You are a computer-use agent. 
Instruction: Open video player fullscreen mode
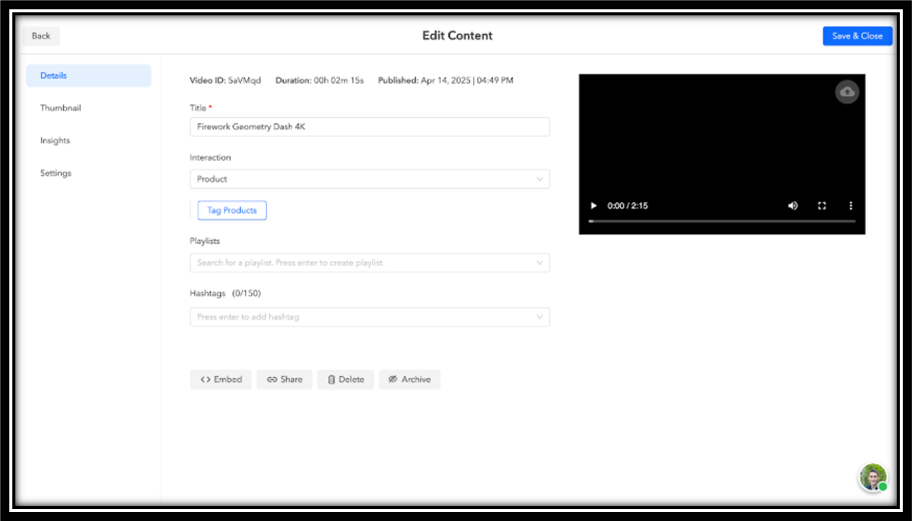[x=822, y=206]
